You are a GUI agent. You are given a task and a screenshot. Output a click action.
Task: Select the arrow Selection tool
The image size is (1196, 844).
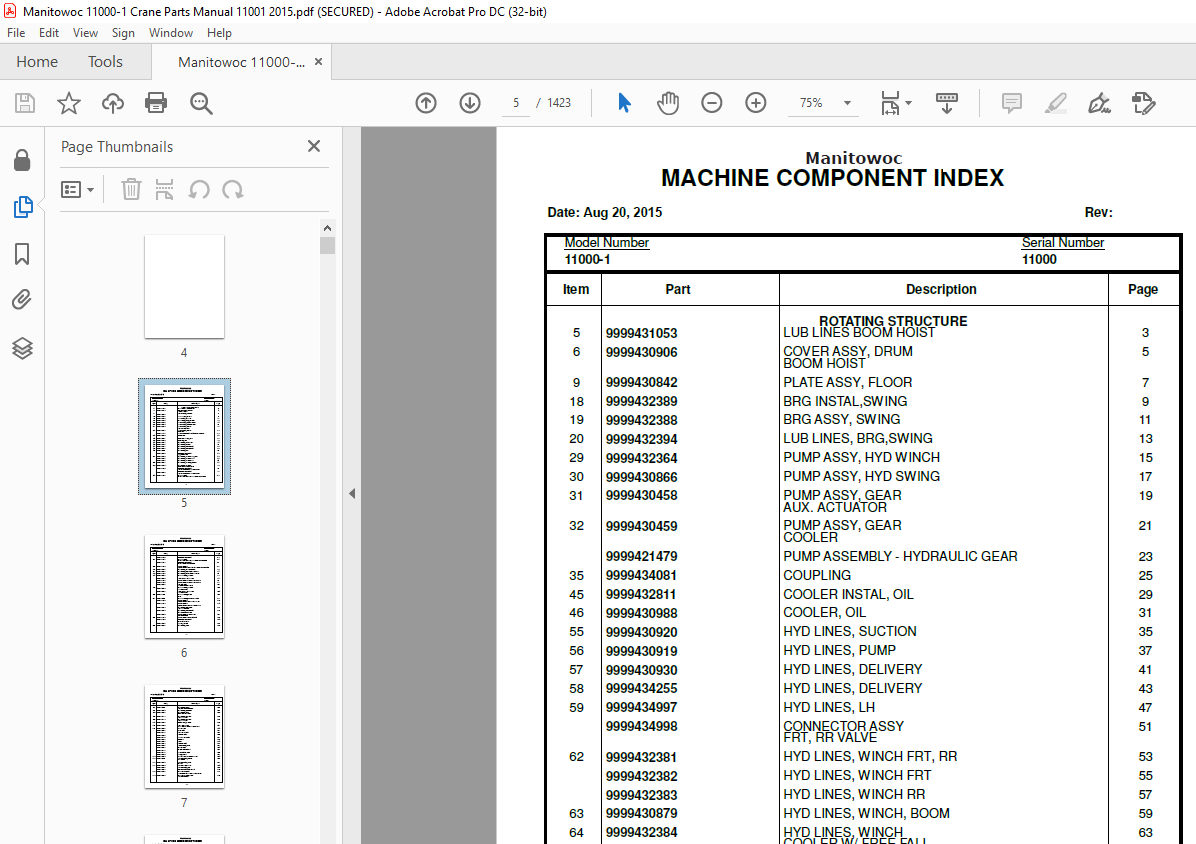coord(624,103)
